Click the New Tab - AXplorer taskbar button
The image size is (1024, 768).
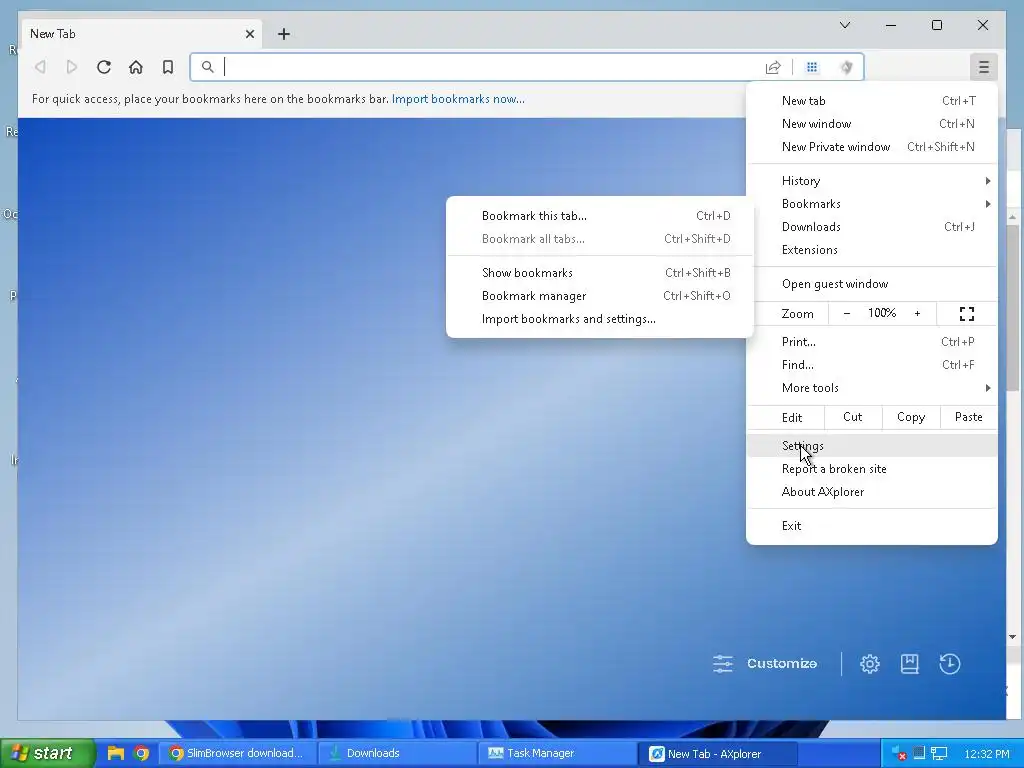pos(718,753)
